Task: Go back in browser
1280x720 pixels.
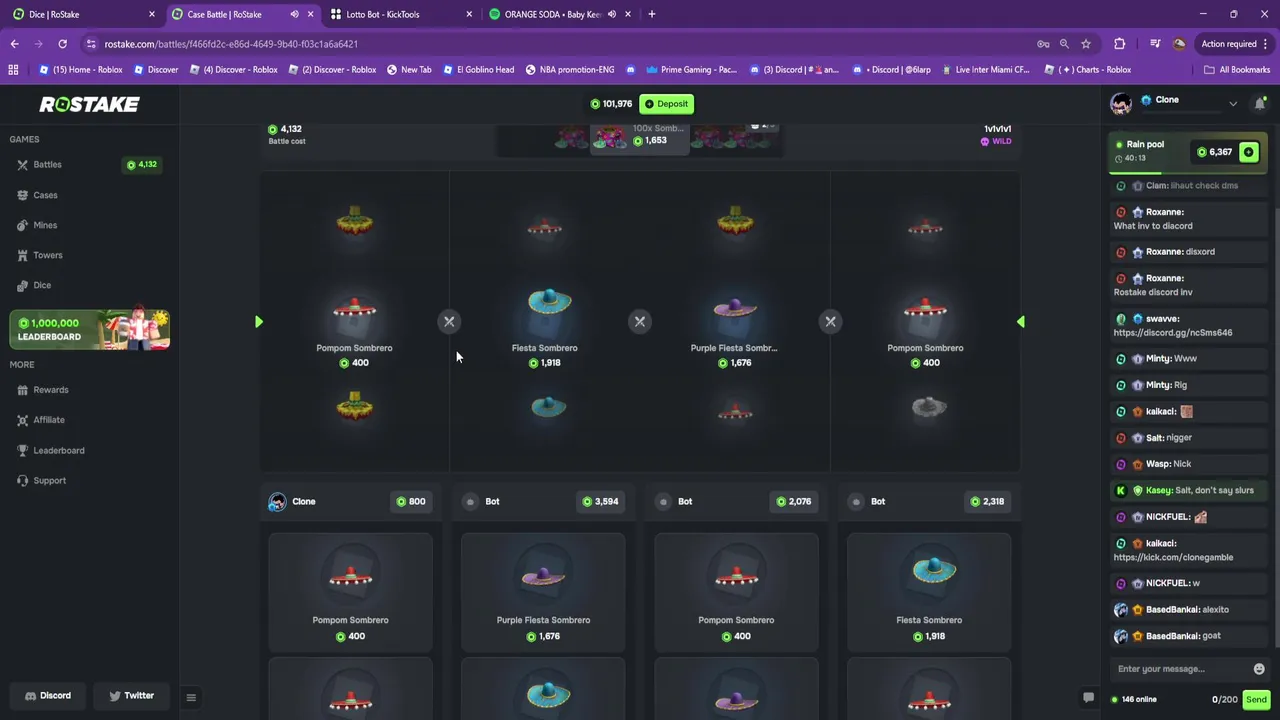Action: [14, 44]
